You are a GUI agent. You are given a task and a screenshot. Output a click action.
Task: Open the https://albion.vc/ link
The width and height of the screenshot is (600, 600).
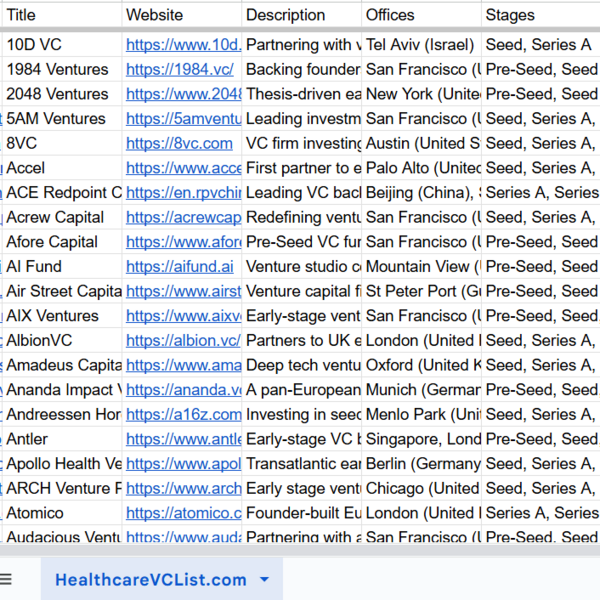point(183,341)
